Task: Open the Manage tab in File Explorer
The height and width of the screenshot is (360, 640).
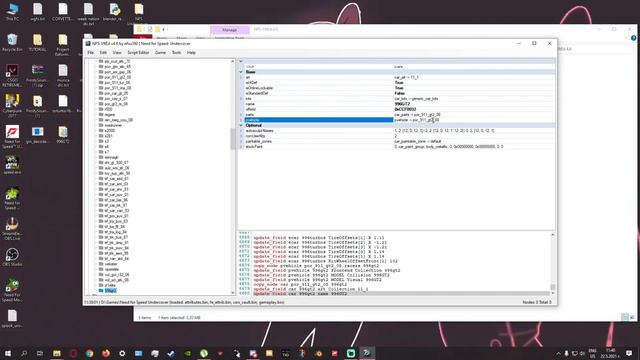Action: [x=229, y=30]
